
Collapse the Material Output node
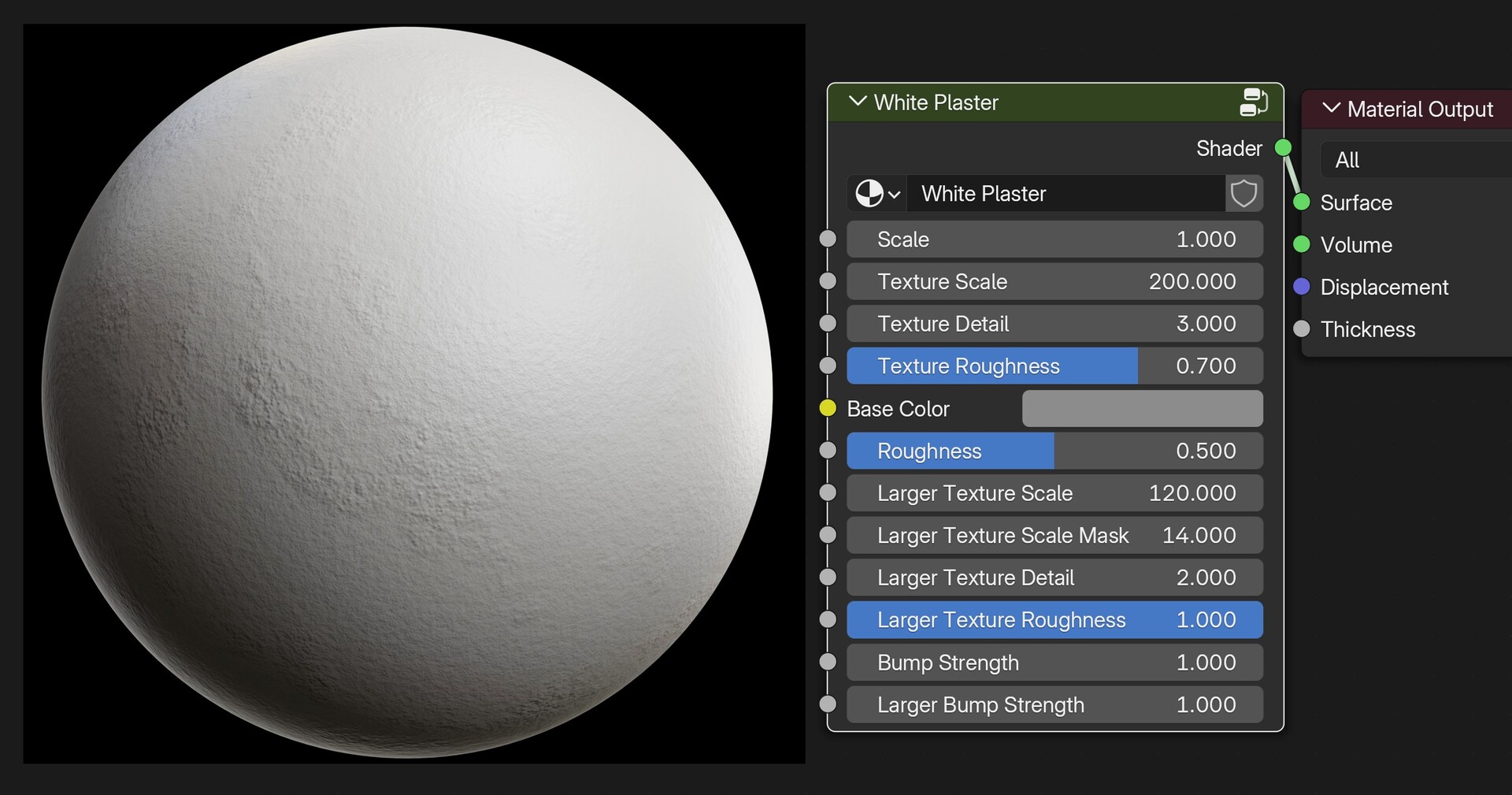(1332, 110)
